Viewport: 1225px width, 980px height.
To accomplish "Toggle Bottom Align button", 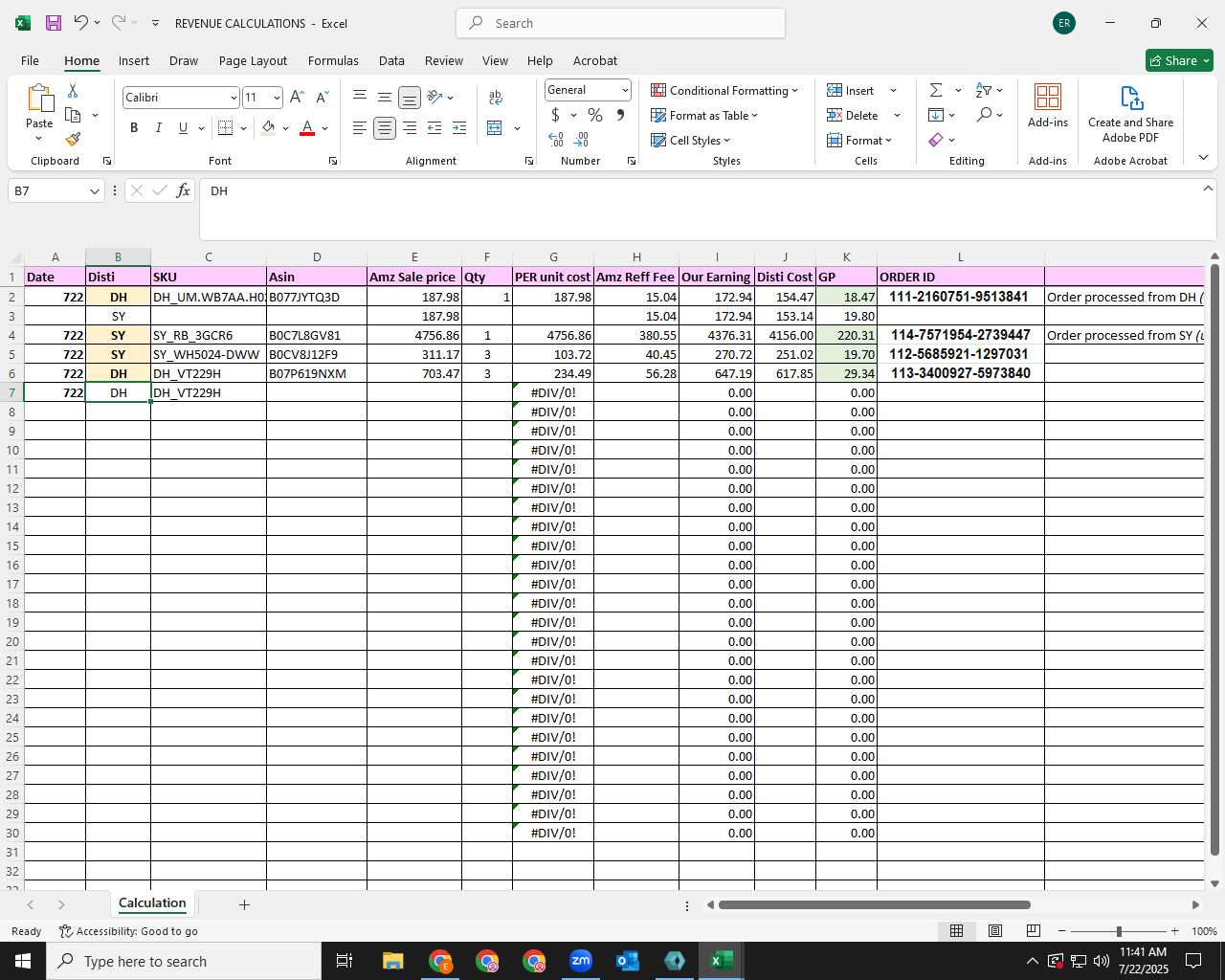I will [x=409, y=98].
